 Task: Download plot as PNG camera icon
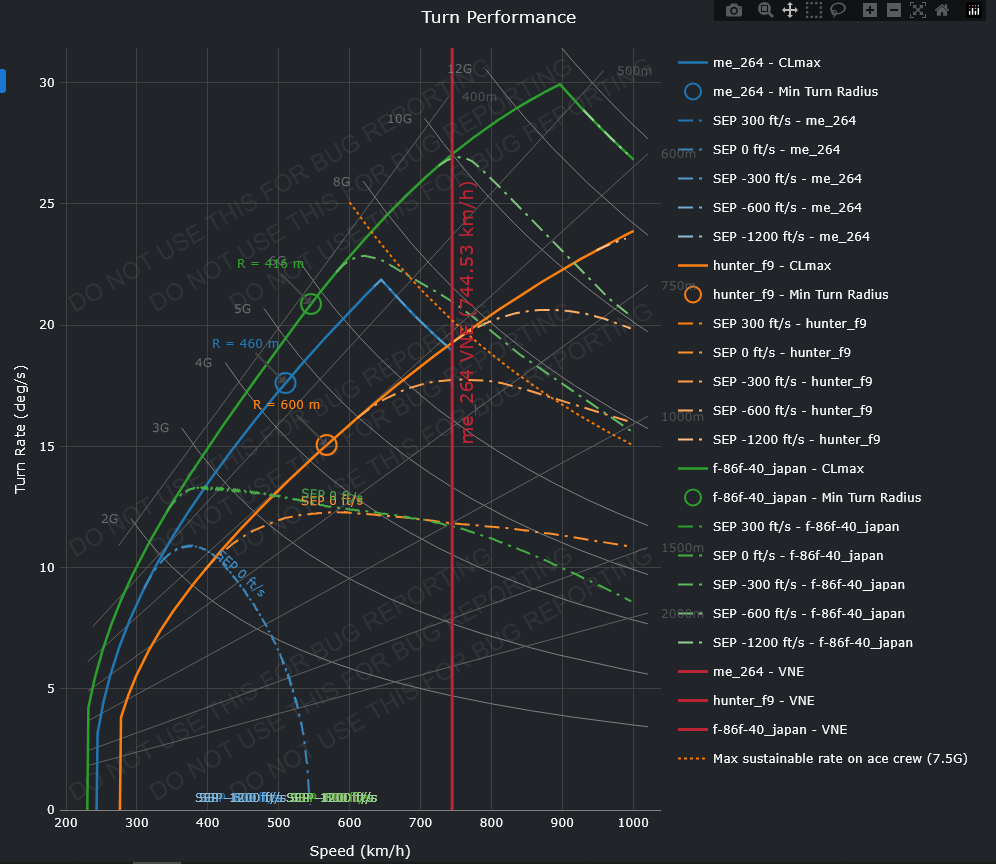tap(734, 10)
